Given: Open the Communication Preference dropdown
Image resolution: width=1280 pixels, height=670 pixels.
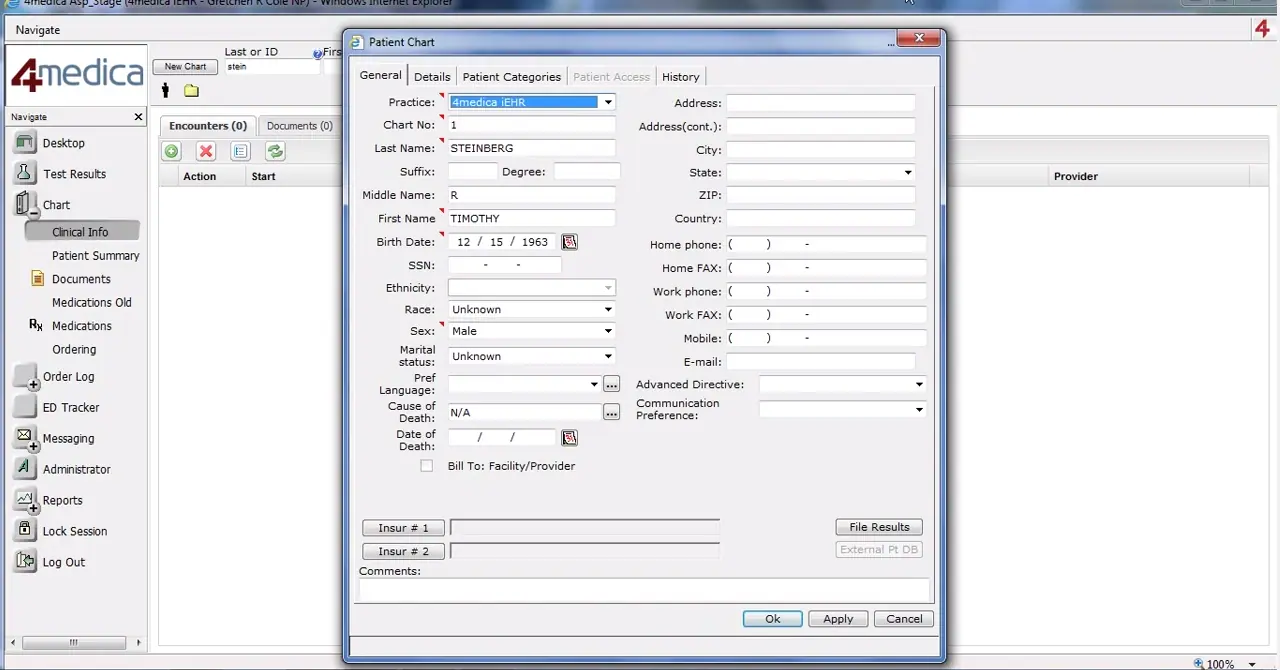Looking at the screenshot, I should (917, 409).
